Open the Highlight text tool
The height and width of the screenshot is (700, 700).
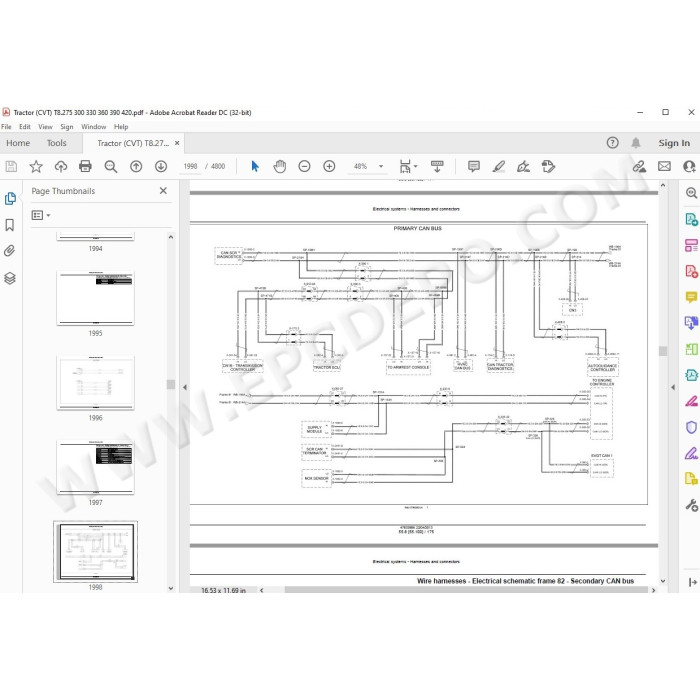pos(499,167)
